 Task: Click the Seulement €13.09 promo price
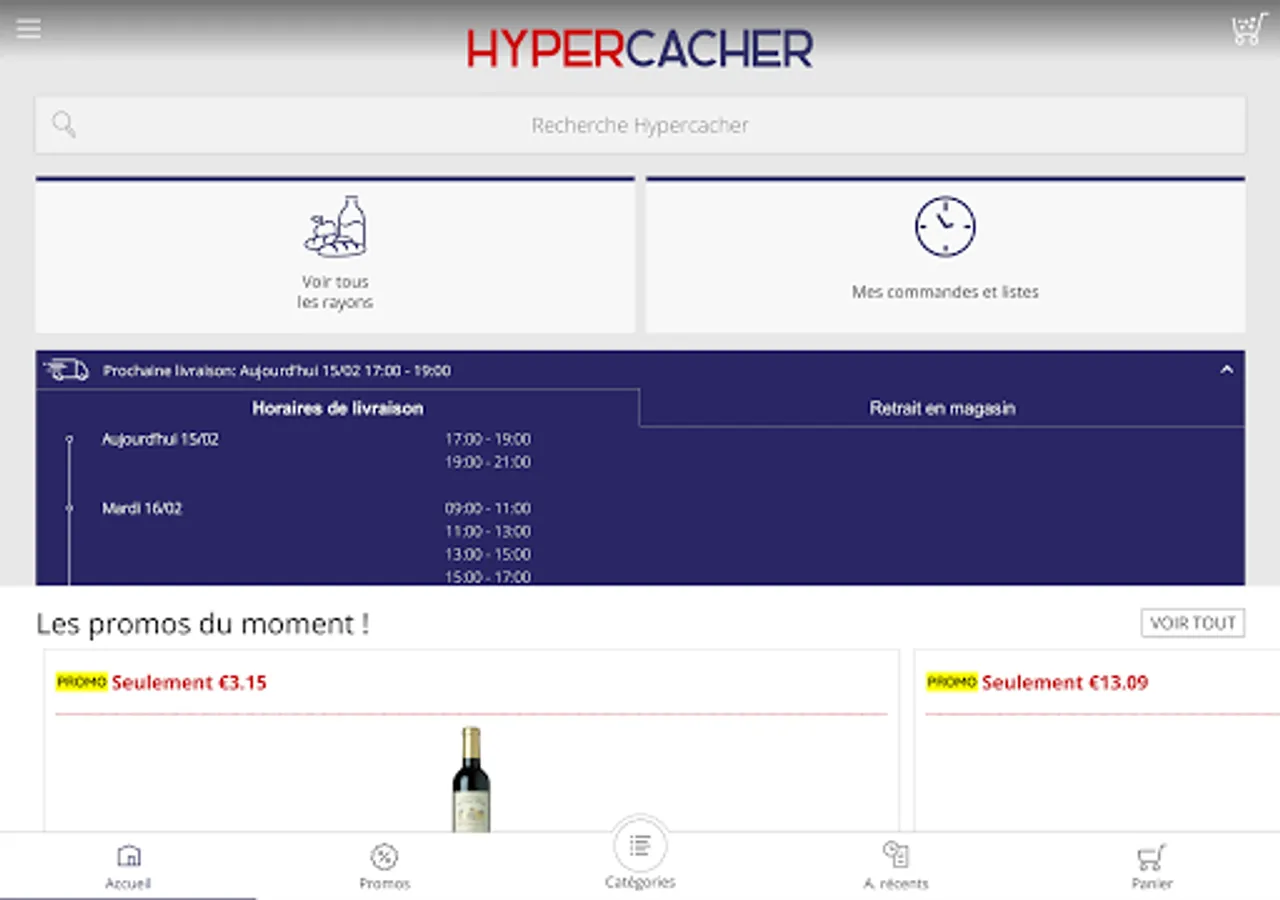[x=1065, y=683]
